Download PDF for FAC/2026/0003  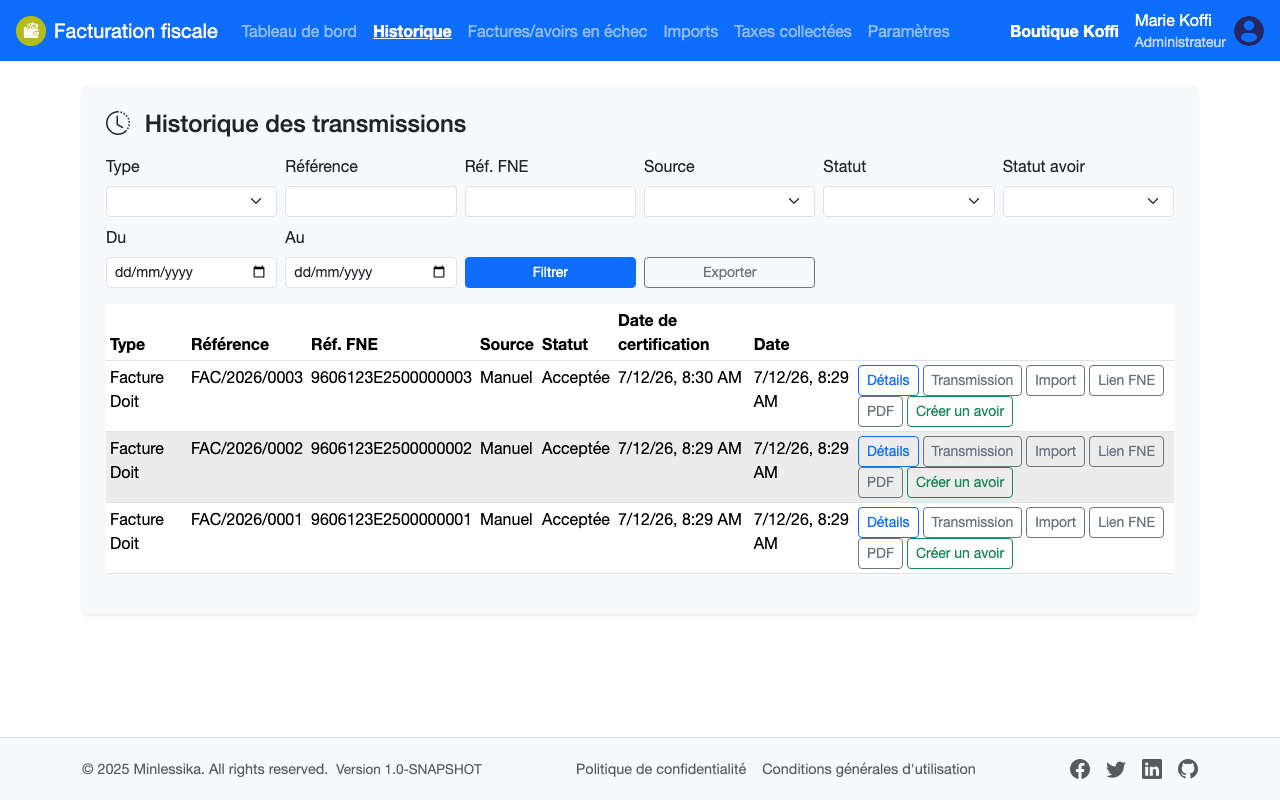[880, 411]
